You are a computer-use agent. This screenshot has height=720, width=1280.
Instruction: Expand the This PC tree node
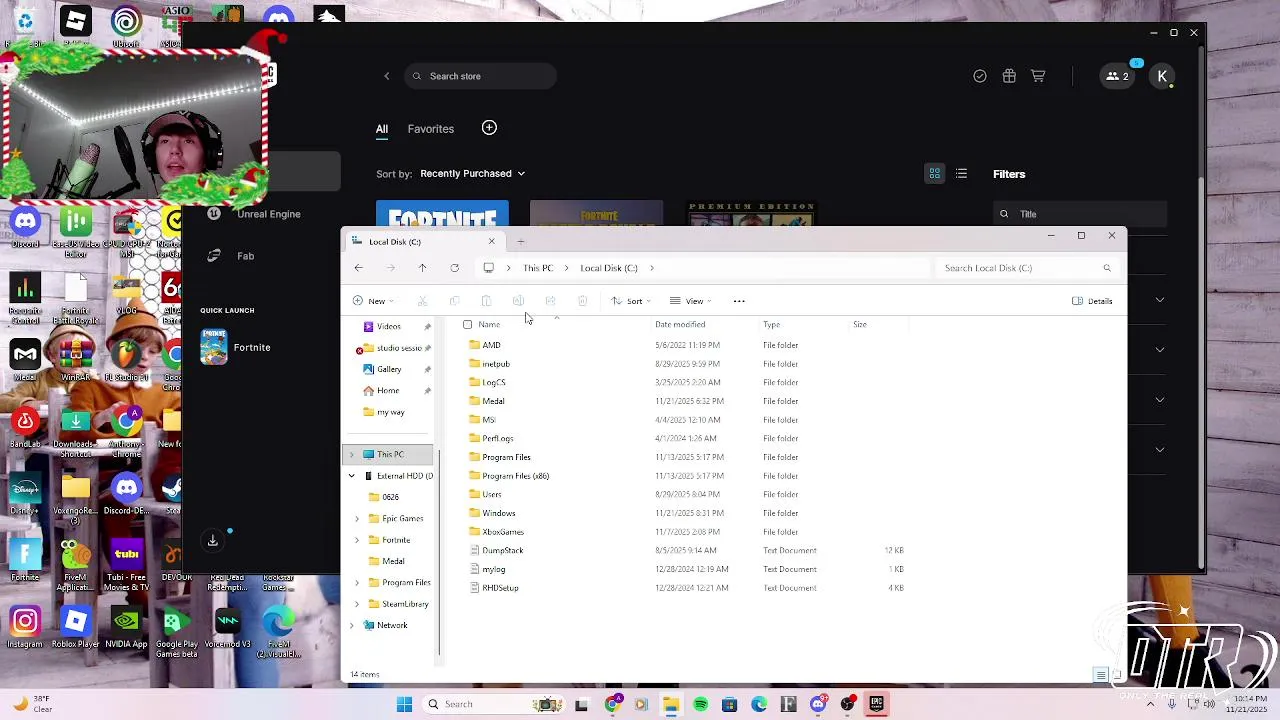[x=351, y=454]
